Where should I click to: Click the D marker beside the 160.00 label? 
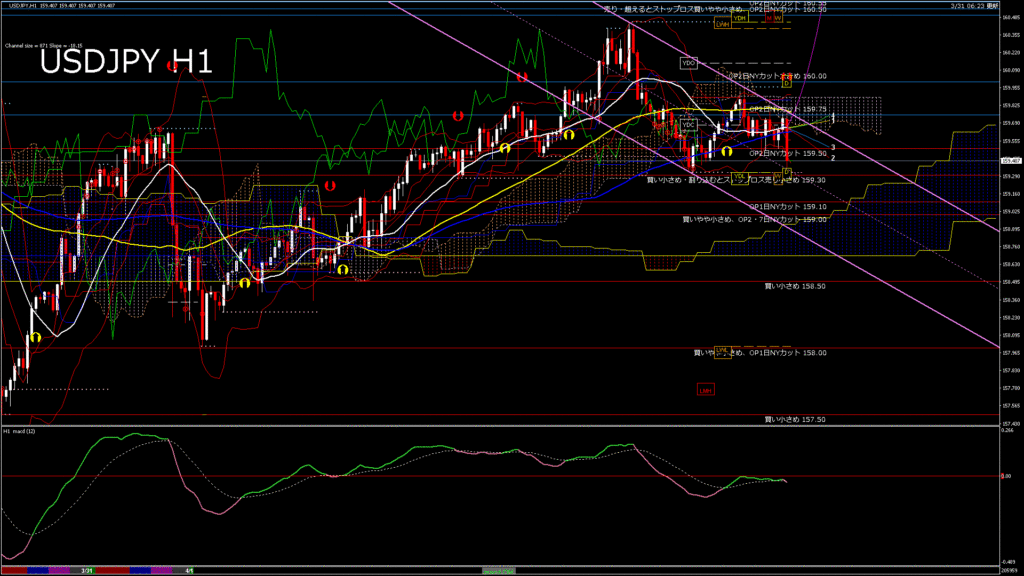[787, 83]
